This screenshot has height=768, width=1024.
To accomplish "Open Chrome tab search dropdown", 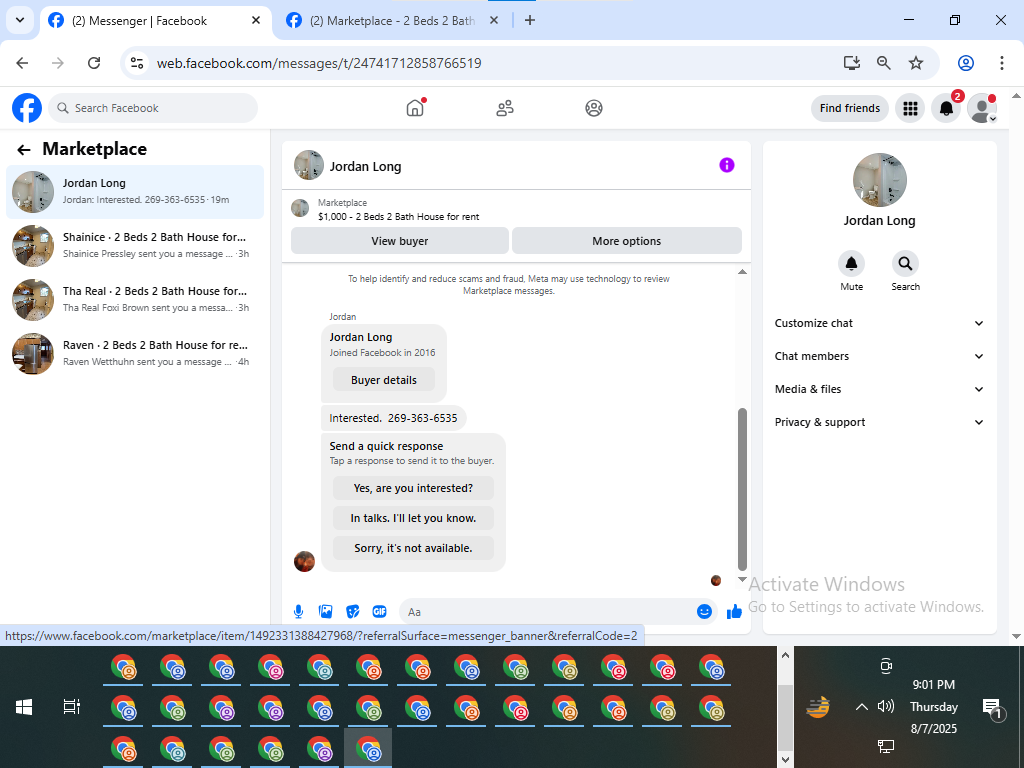I will (20, 20).
